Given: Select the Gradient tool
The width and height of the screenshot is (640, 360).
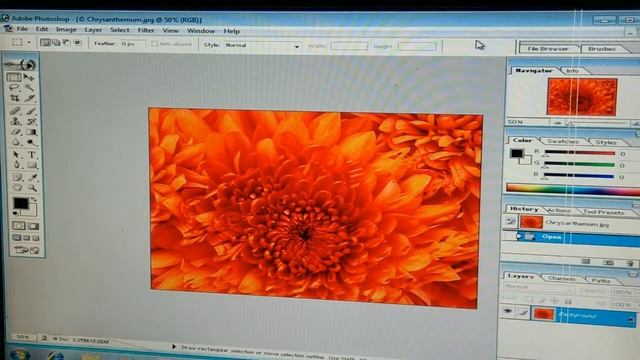Looking at the screenshot, I should point(31,132).
